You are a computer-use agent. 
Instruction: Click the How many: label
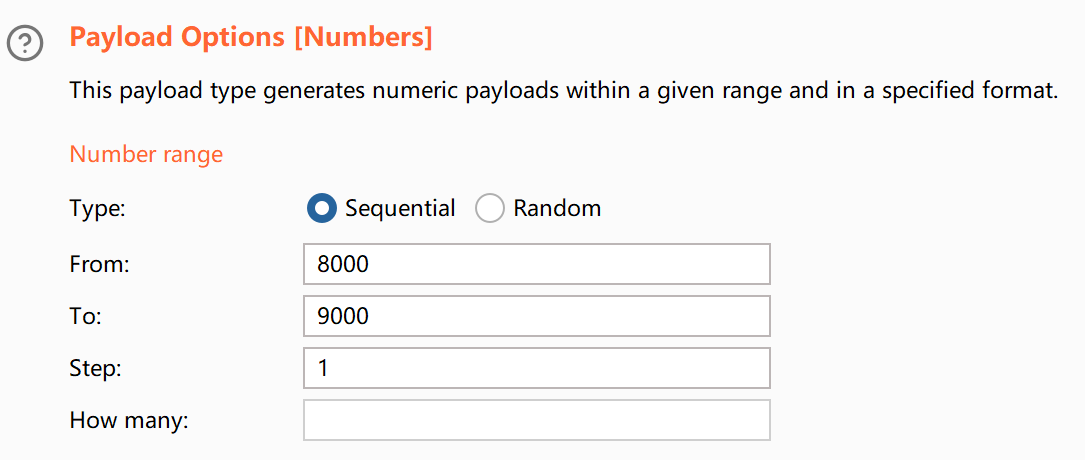tap(129, 421)
